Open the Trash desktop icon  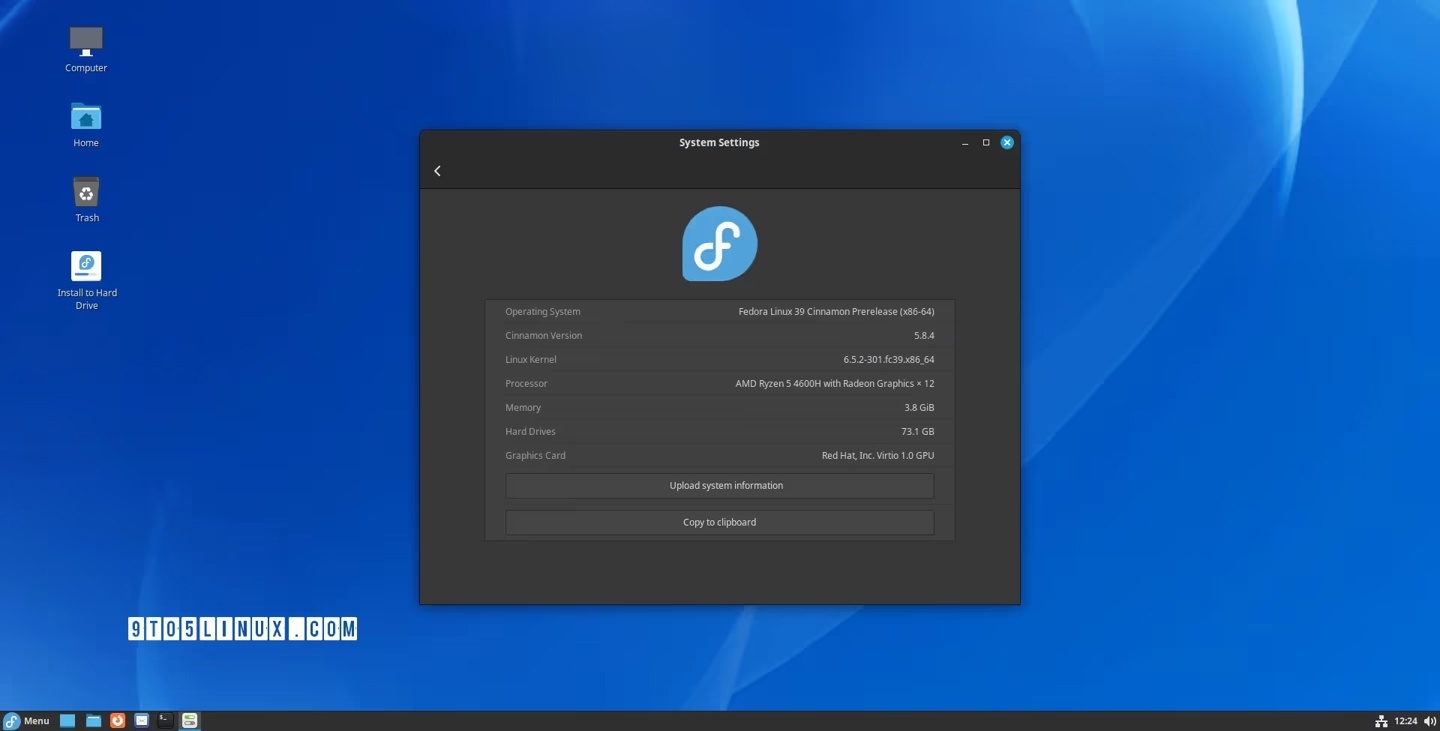[x=86, y=199]
